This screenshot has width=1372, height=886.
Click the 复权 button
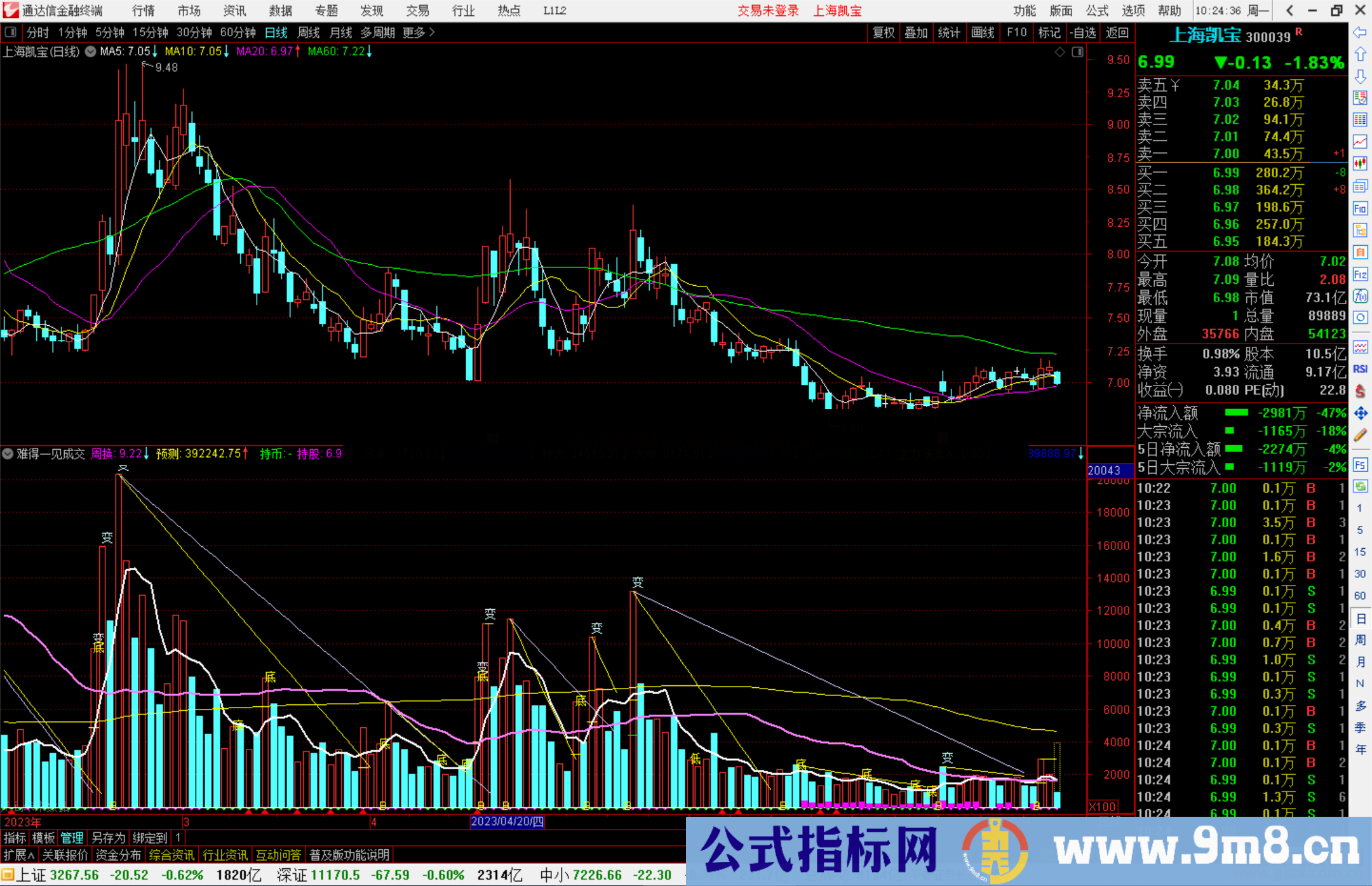884,32
